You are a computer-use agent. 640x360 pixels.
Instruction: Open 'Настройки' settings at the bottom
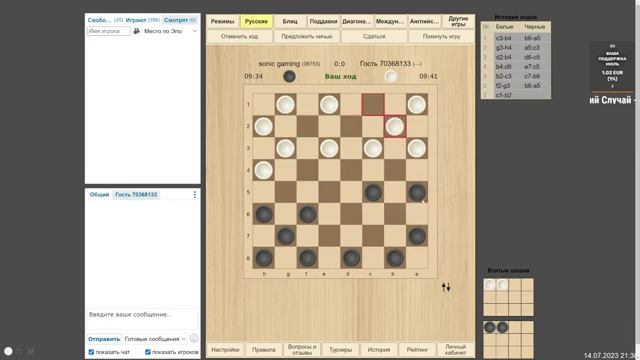(x=225, y=349)
